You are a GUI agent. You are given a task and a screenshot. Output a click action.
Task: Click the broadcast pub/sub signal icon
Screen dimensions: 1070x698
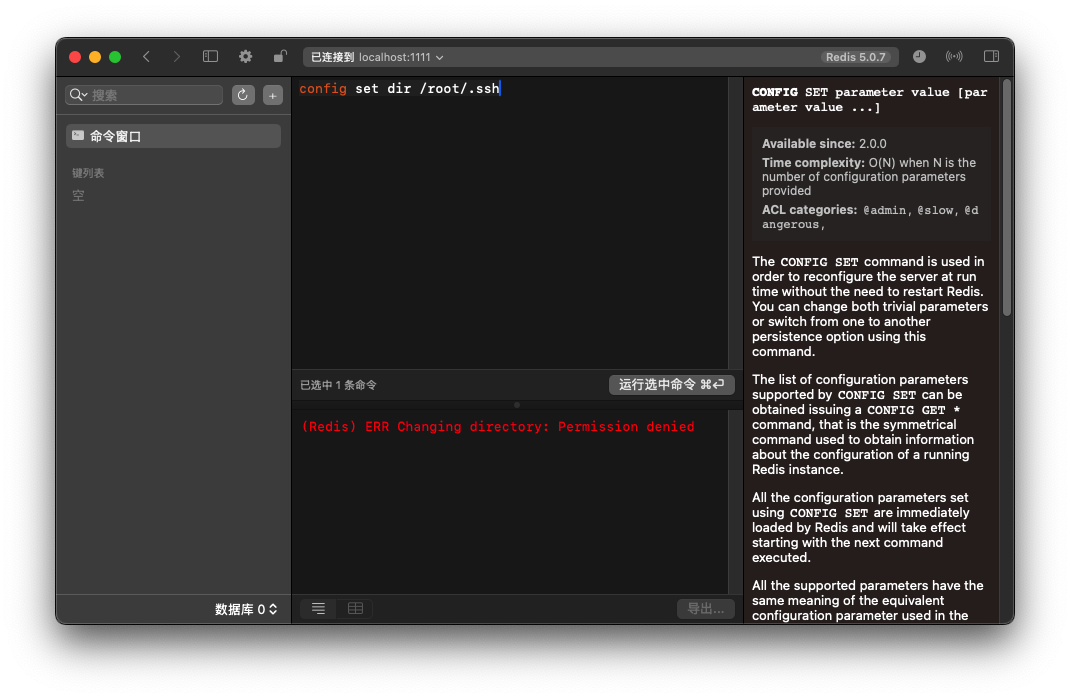(x=954, y=57)
